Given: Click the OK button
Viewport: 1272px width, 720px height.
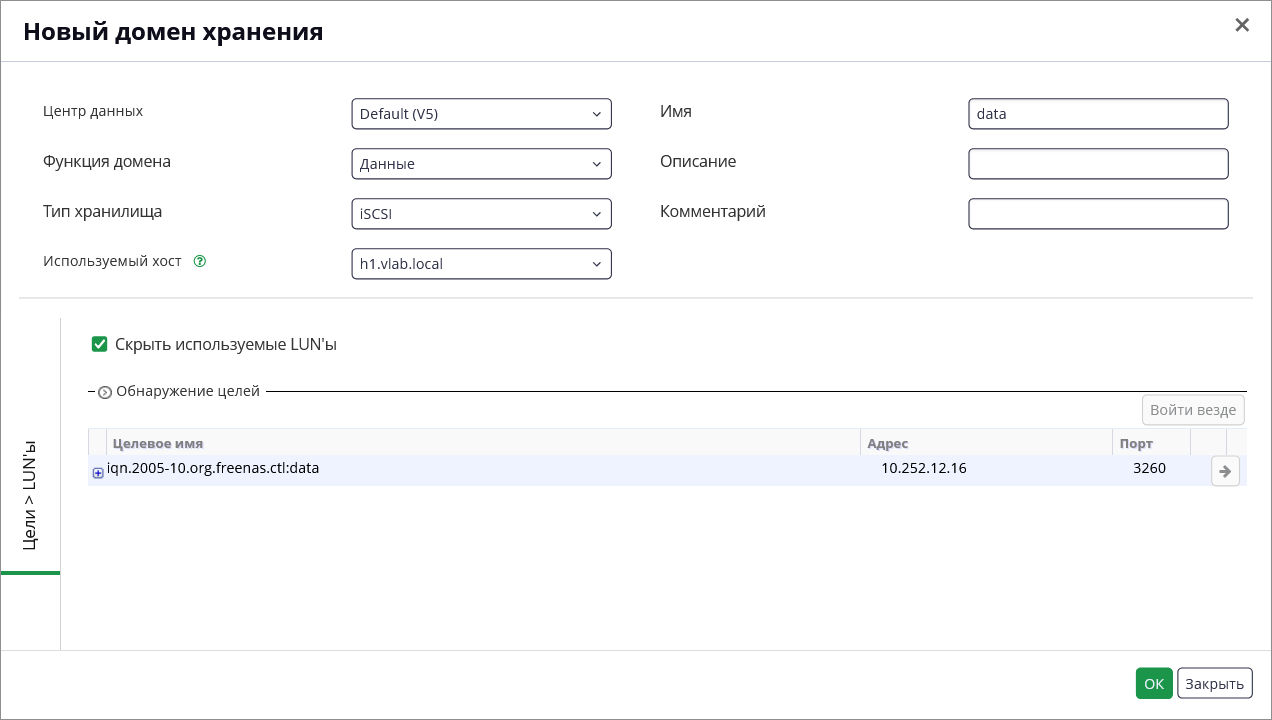Looking at the screenshot, I should point(1154,683).
